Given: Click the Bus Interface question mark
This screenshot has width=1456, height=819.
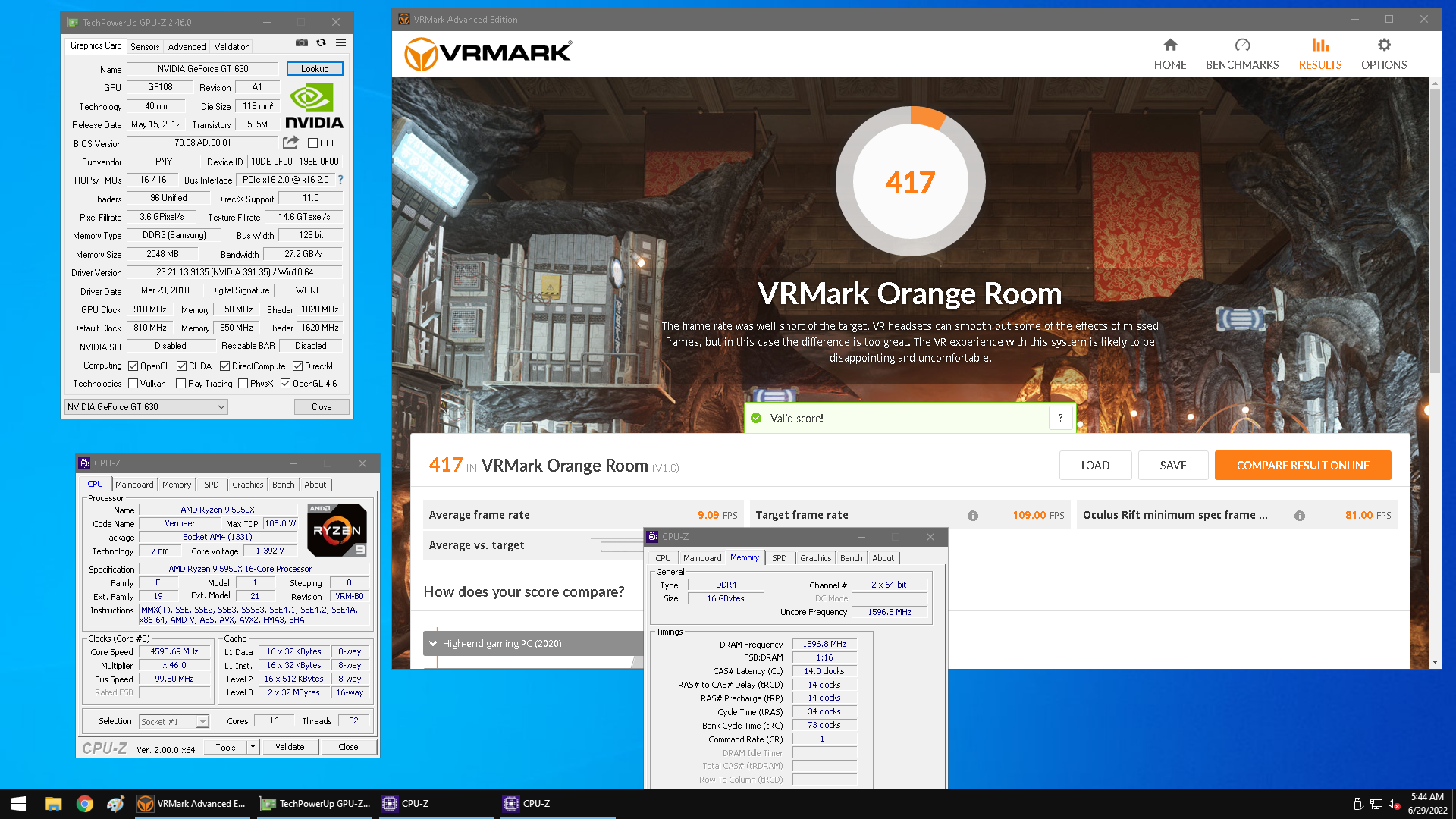Looking at the screenshot, I should [x=340, y=180].
